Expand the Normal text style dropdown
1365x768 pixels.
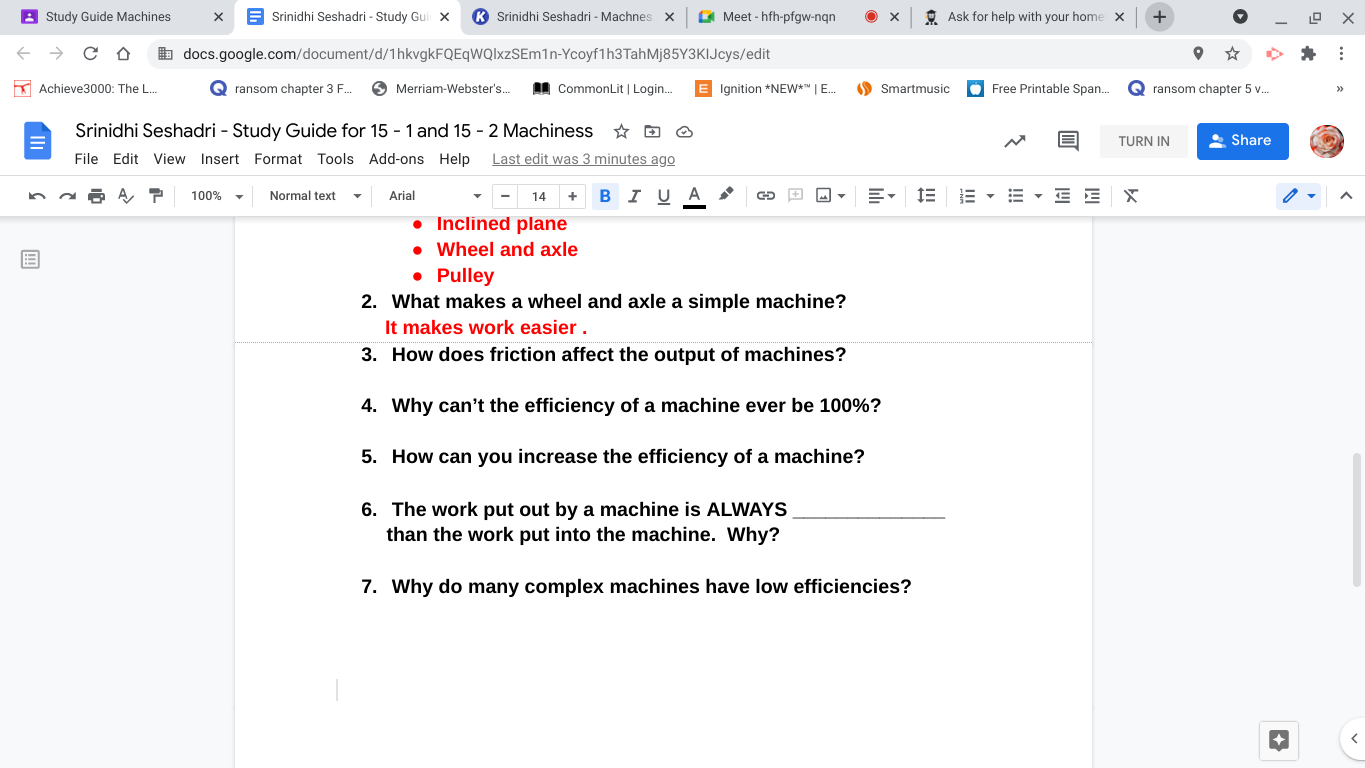(x=314, y=196)
